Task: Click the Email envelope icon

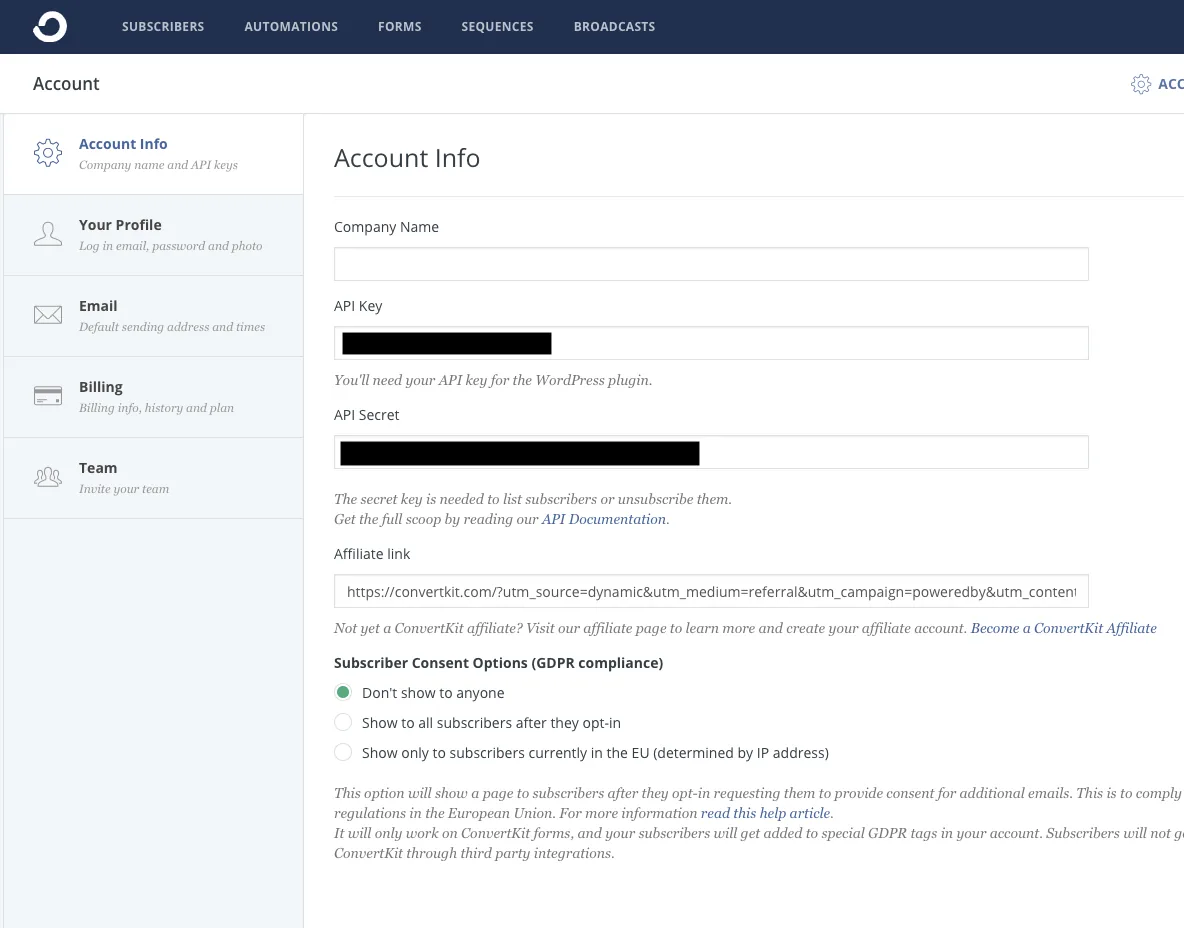Action: (48, 315)
